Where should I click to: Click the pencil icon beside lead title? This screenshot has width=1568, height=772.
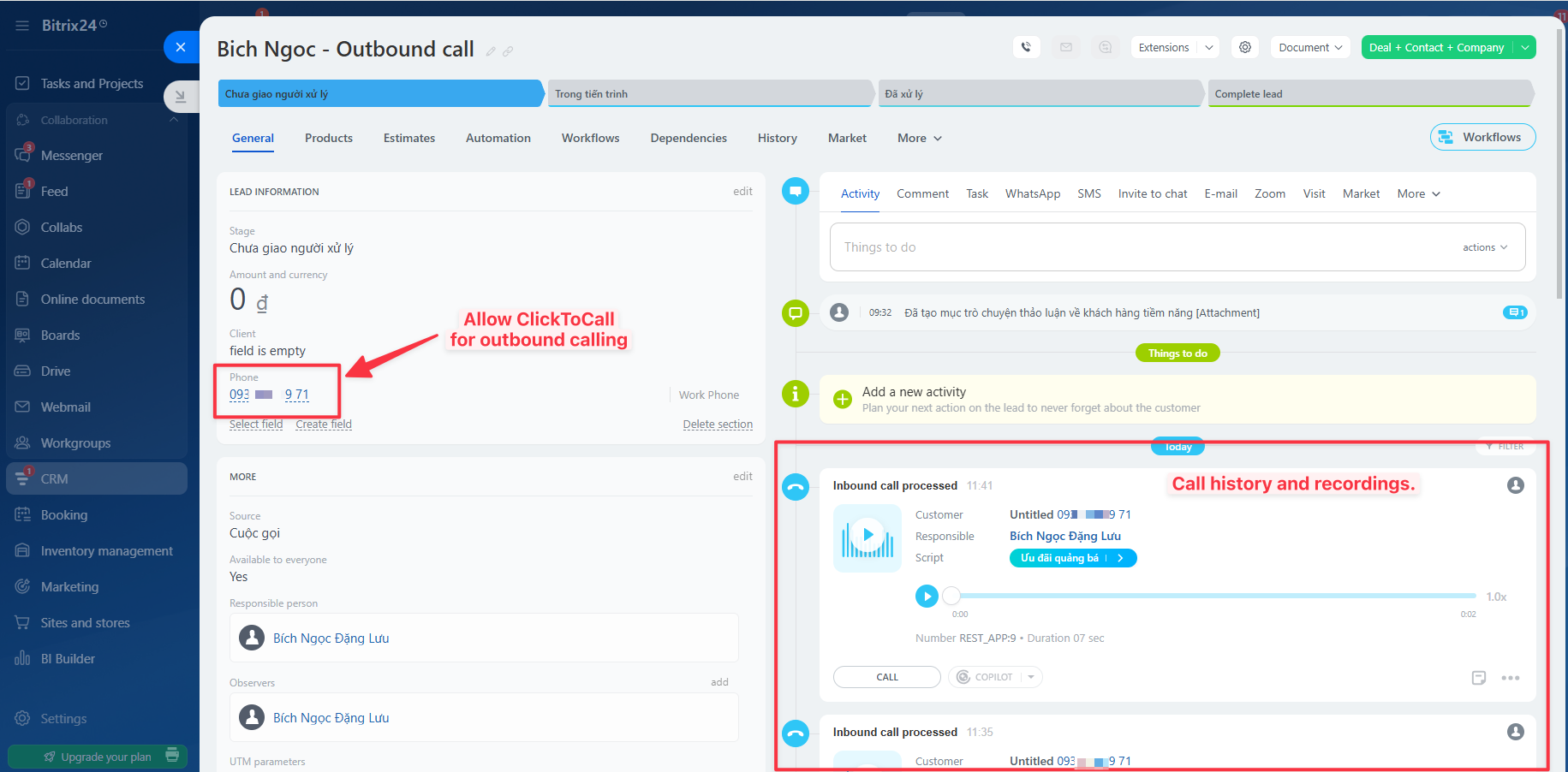pos(491,51)
